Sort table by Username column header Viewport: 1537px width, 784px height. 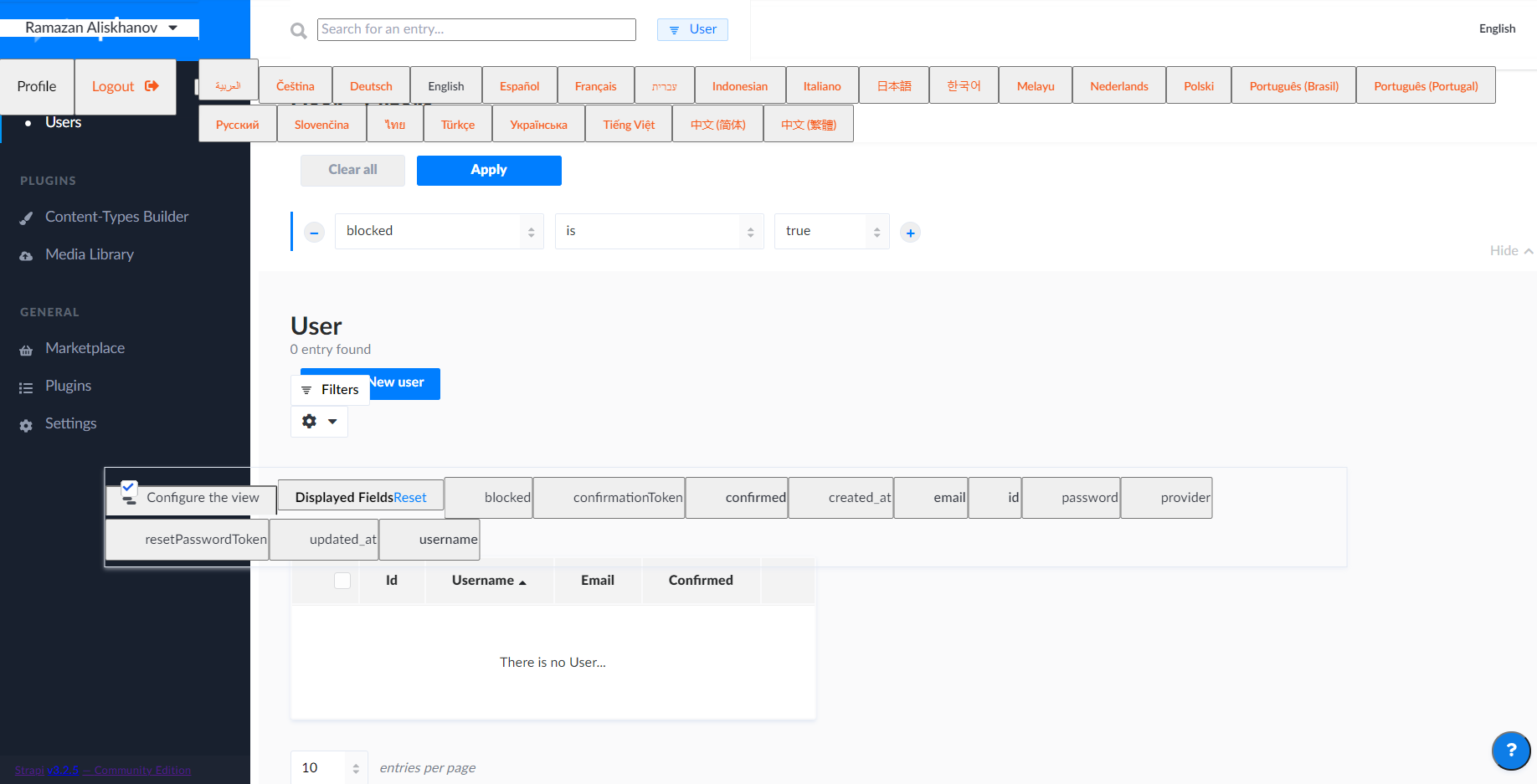tap(489, 581)
